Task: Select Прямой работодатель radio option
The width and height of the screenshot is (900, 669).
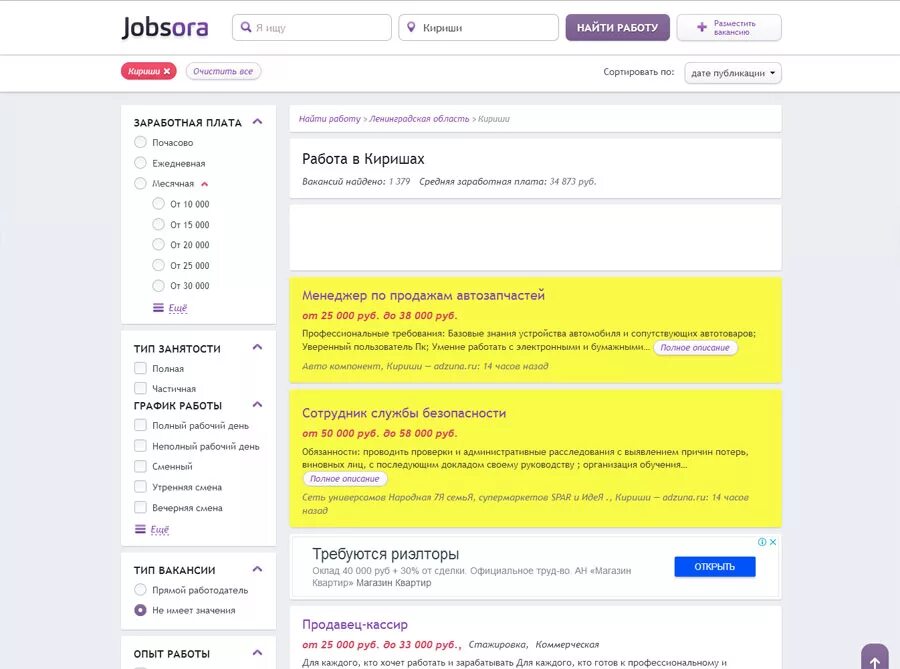Action: pos(141,590)
